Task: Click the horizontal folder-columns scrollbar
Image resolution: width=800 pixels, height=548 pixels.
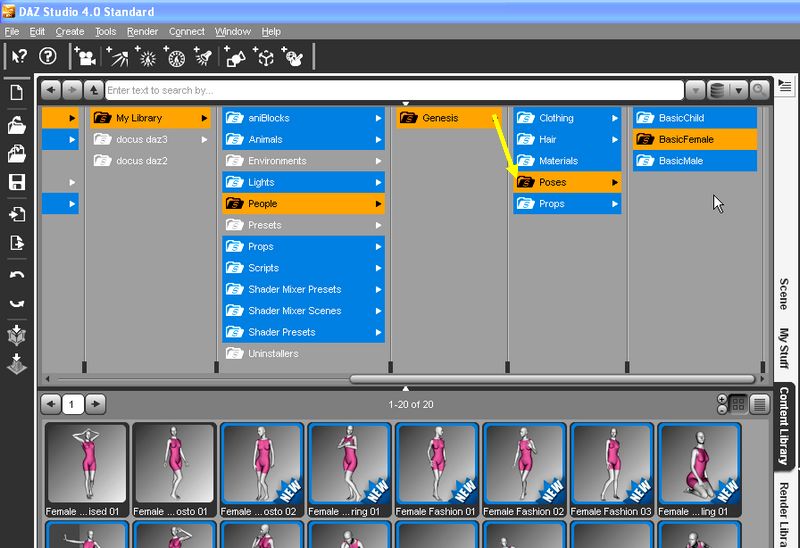Action: (552, 379)
